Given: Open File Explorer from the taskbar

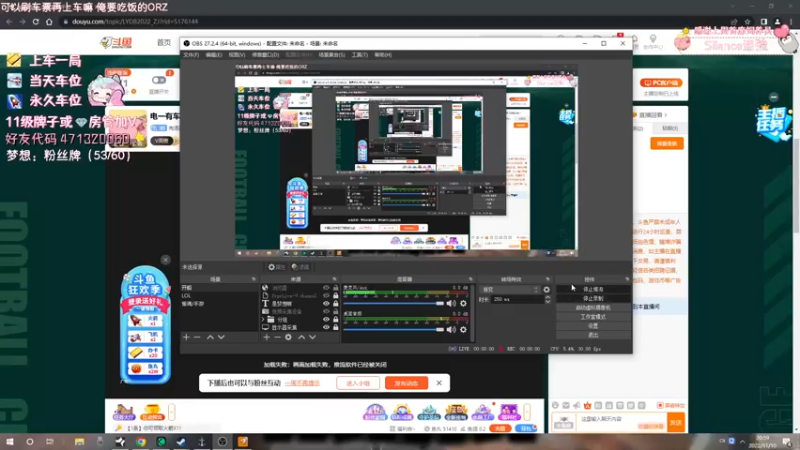Looking at the screenshot, I should (x=79, y=442).
